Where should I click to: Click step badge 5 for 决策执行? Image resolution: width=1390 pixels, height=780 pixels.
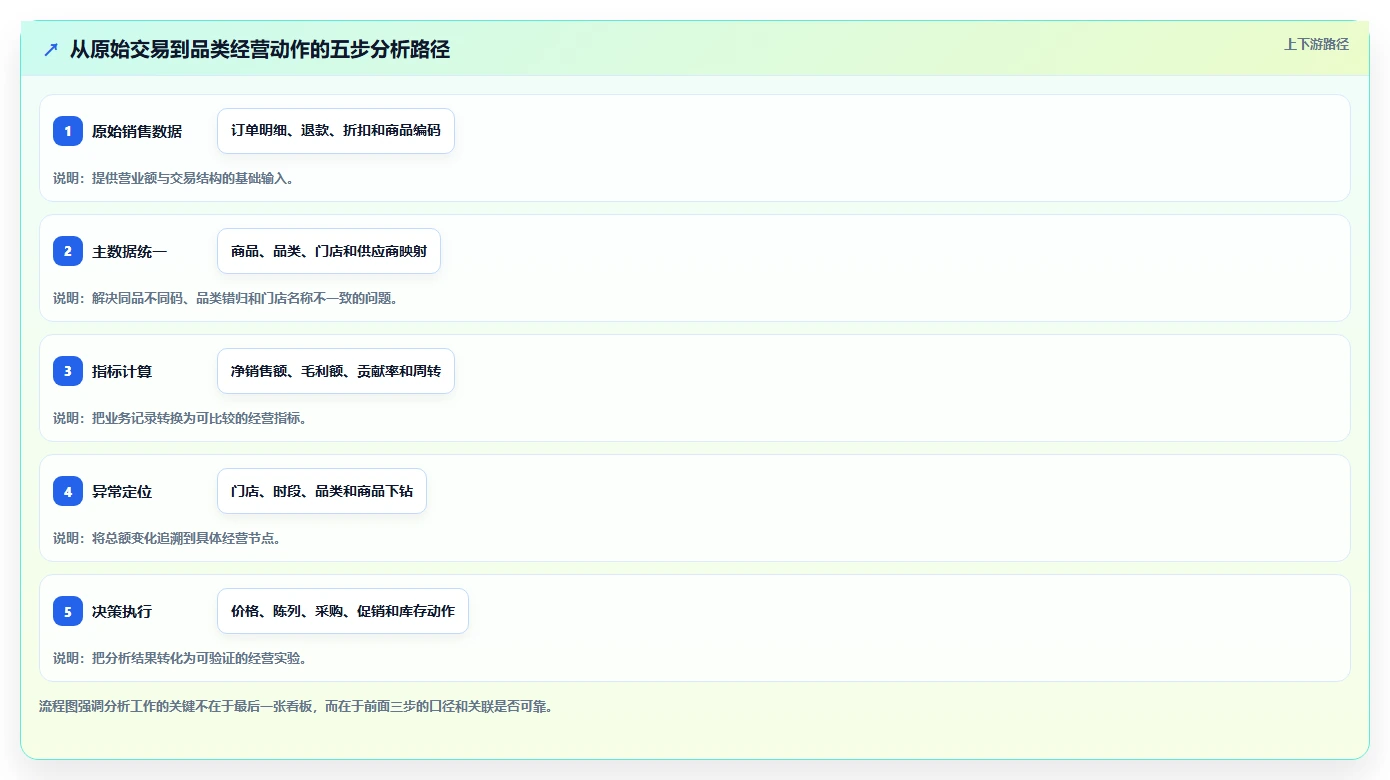pos(68,611)
